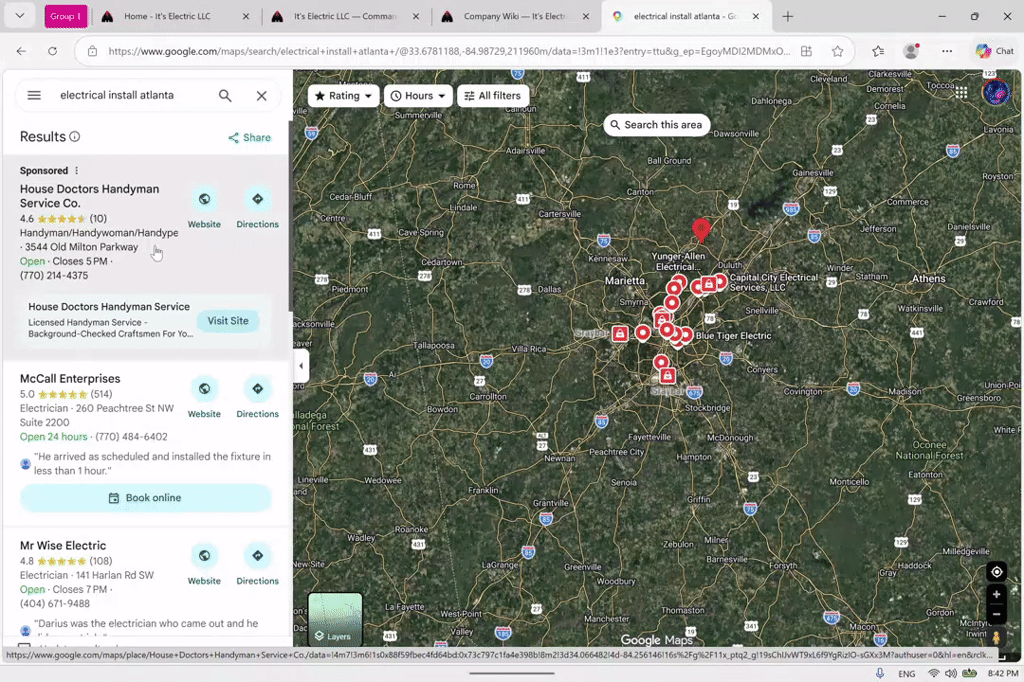Zoom in the map with plus button
The image size is (1024, 682).
(997, 594)
